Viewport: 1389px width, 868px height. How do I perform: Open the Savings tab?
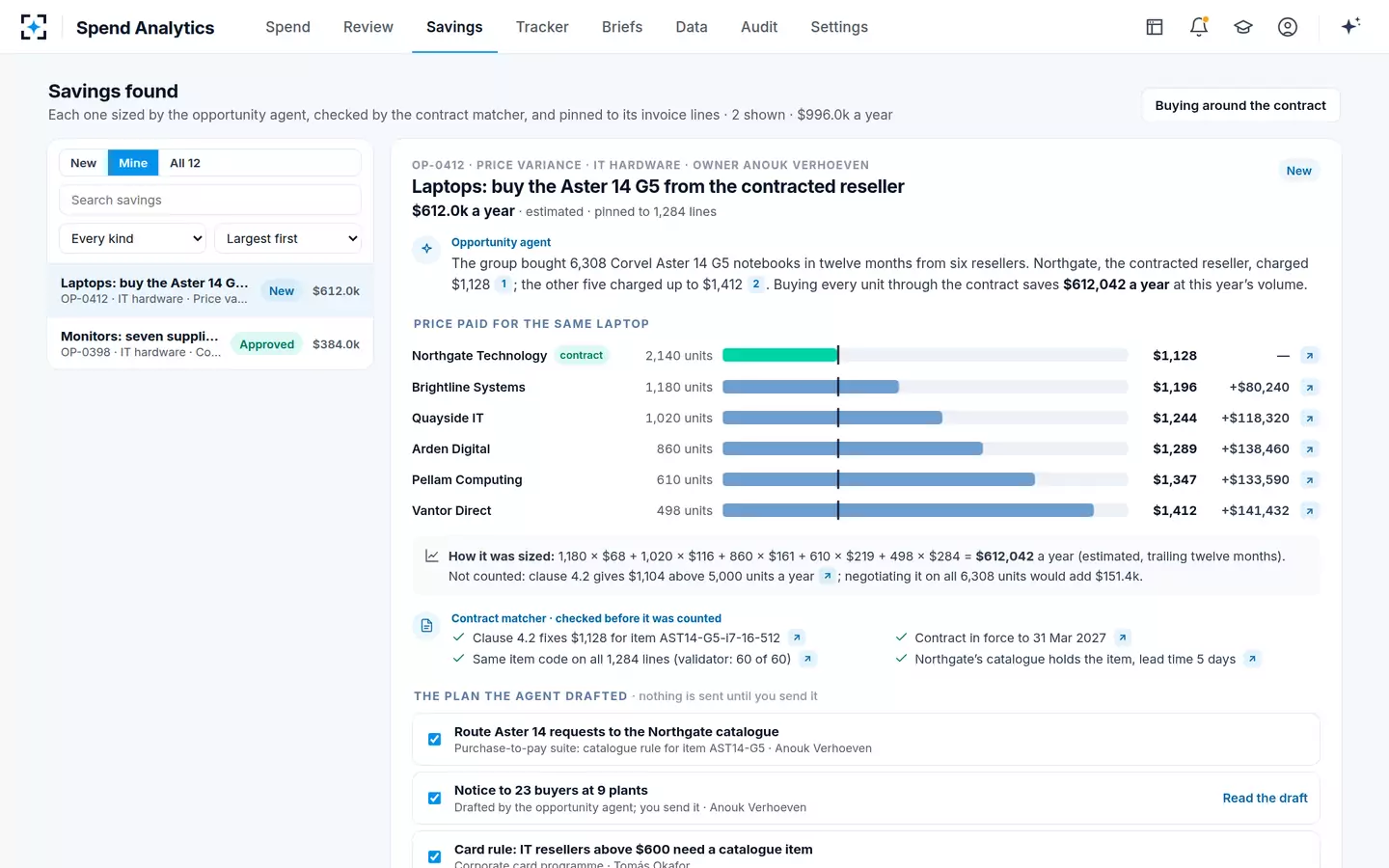tap(454, 27)
